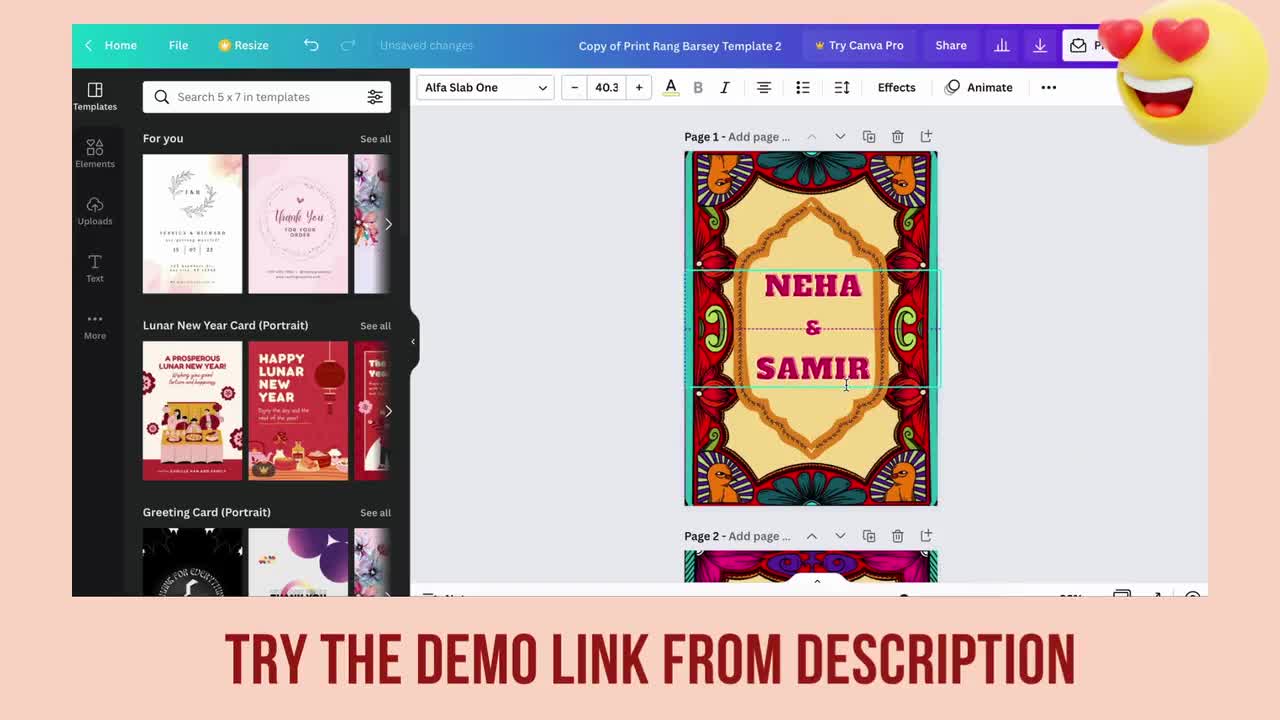
Task: Redo the last action
Action: coord(348,45)
